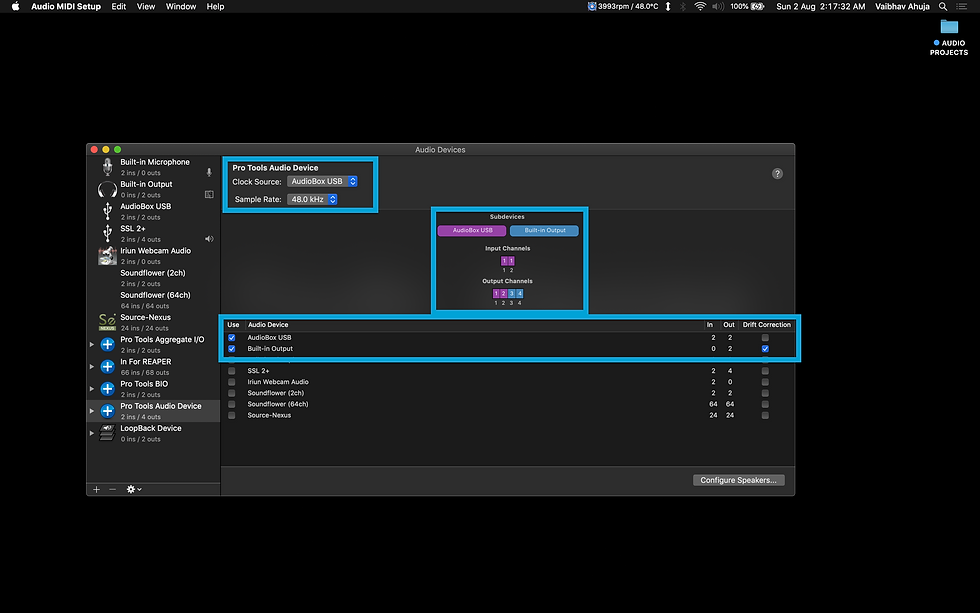Select the AudioBox USB device icon

(108, 211)
